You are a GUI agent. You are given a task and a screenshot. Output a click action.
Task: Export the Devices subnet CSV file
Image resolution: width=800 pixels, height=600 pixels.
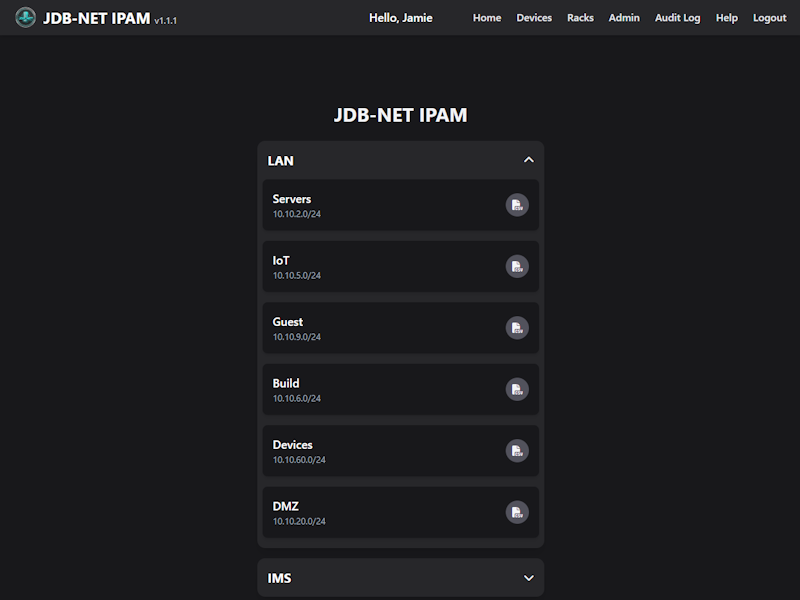[517, 450]
